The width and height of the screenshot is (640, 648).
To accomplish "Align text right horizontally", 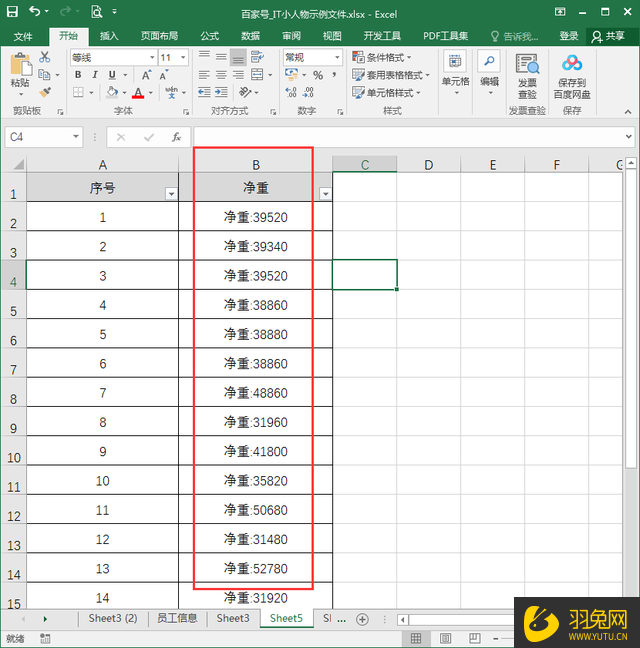I will (x=238, y=75).
